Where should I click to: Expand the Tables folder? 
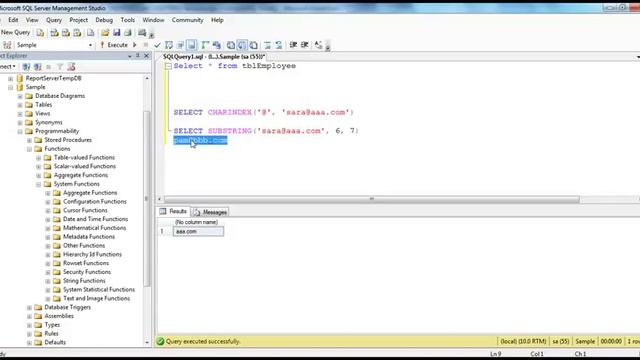pos(20,105)
